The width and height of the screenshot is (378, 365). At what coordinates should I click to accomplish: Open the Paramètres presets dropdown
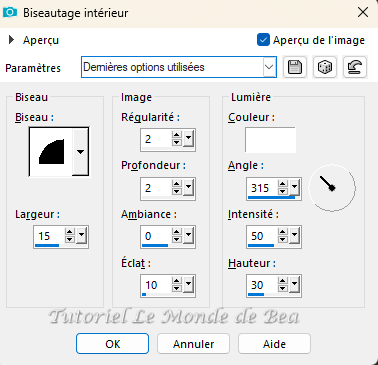coord(269,67)
